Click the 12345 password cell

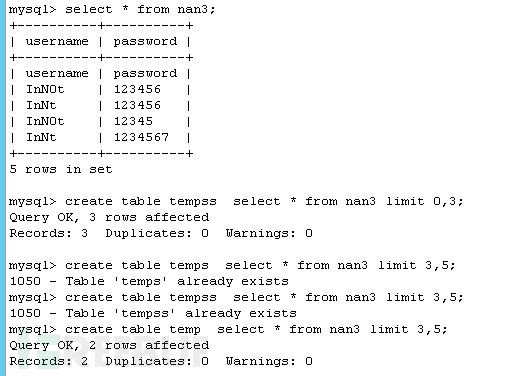(x=133, y=121)
